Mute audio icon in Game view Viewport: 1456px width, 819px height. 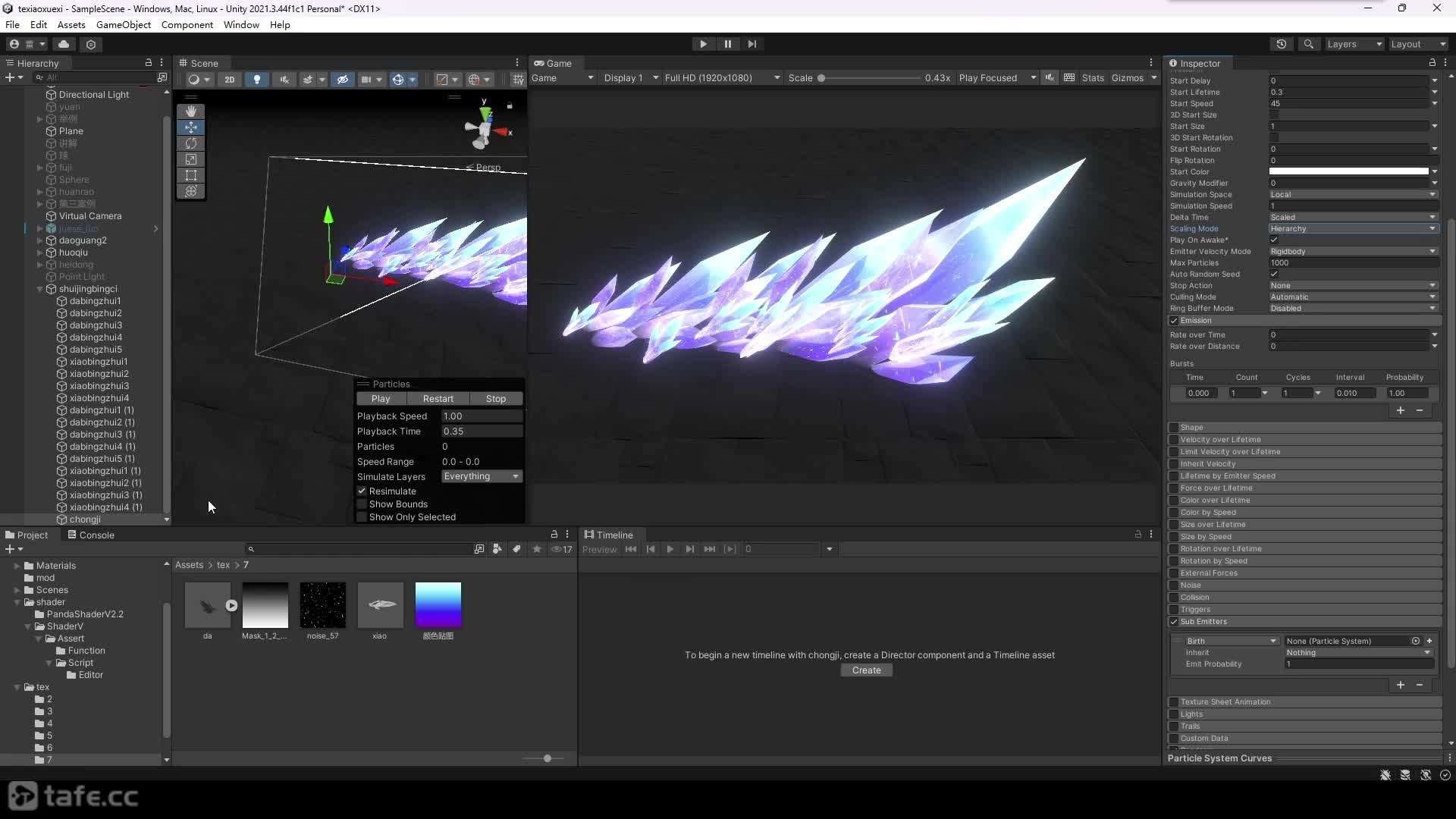tap(1050, 77)
